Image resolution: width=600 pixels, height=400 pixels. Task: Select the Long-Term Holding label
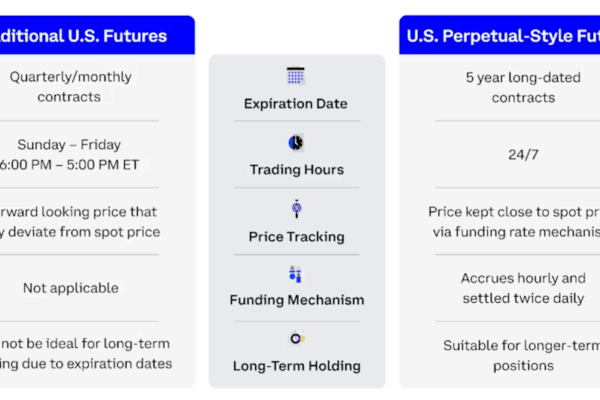(x=297, y=366)
